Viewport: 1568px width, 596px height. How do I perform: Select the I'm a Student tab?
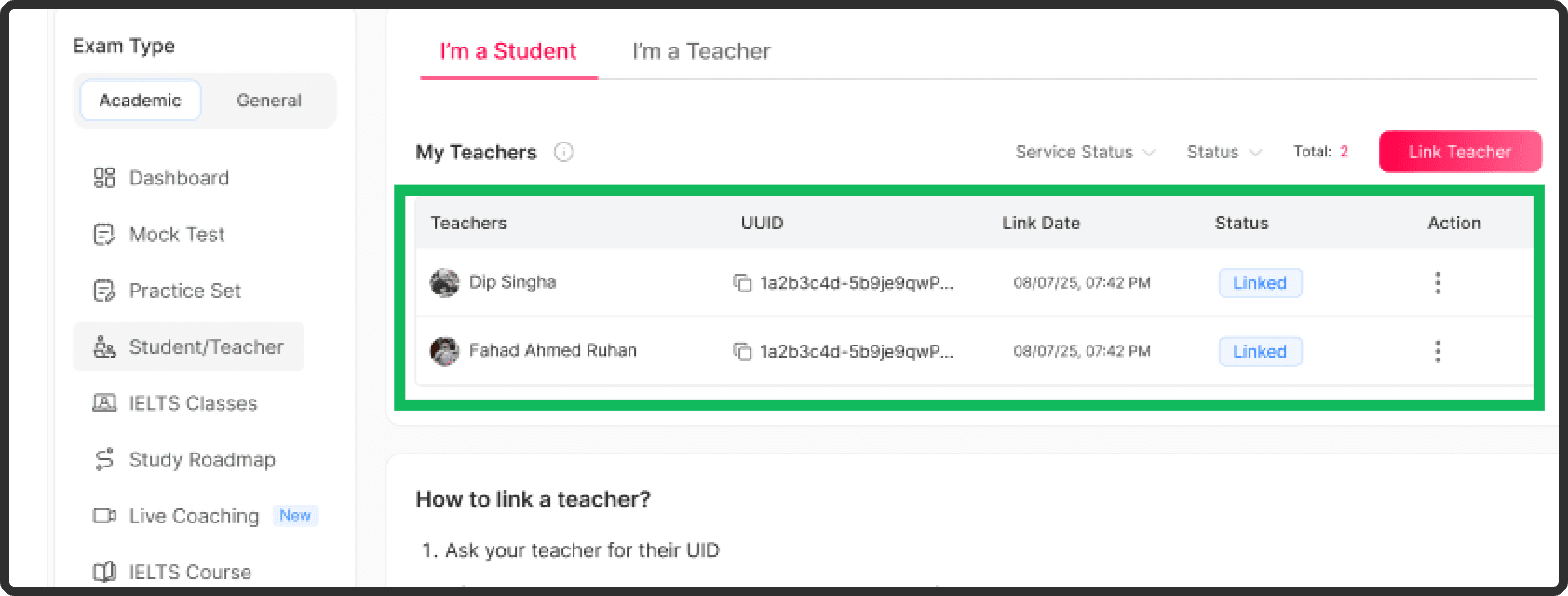coord(507,51)
